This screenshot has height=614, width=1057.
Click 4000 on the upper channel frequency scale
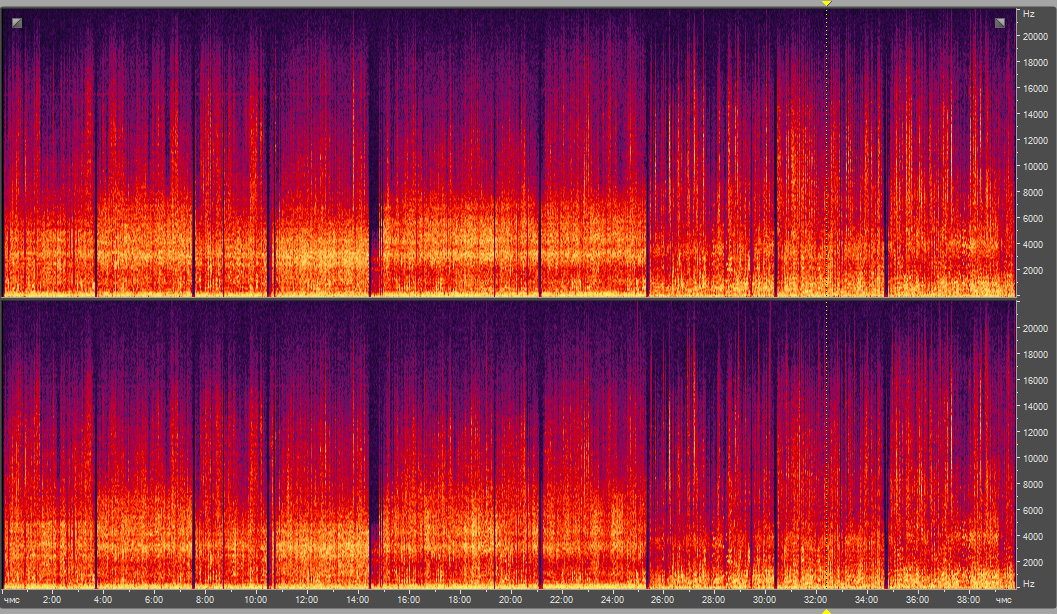1033,245
